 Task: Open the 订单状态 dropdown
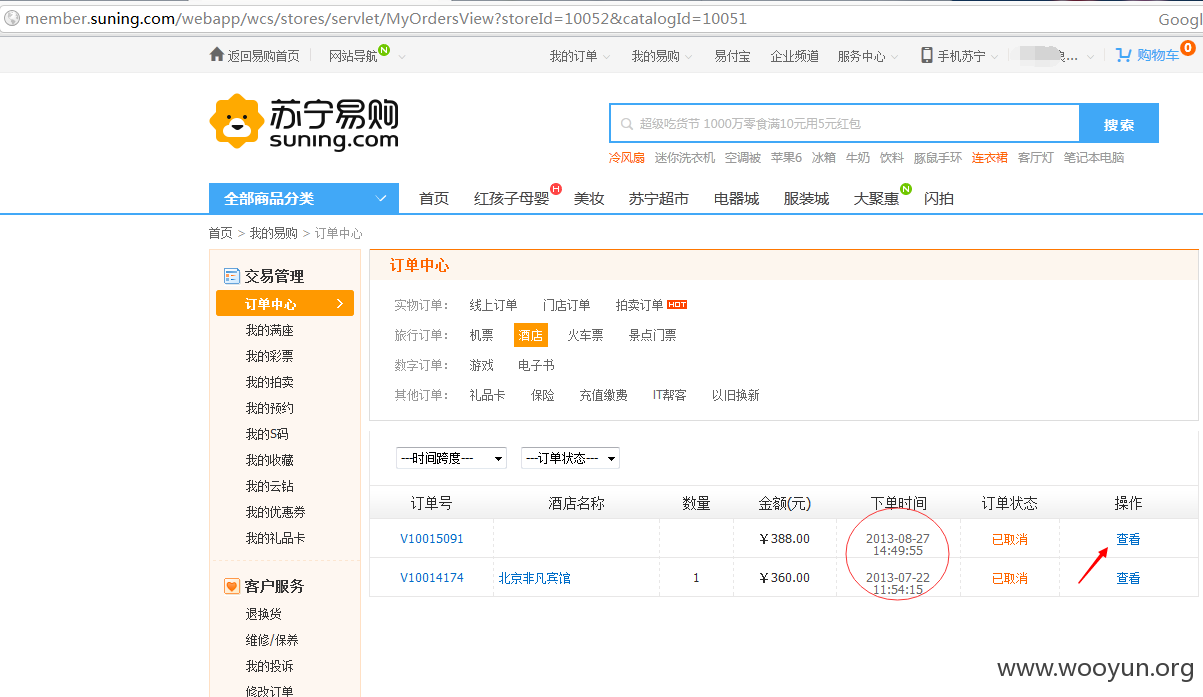[x=571, y=458]
